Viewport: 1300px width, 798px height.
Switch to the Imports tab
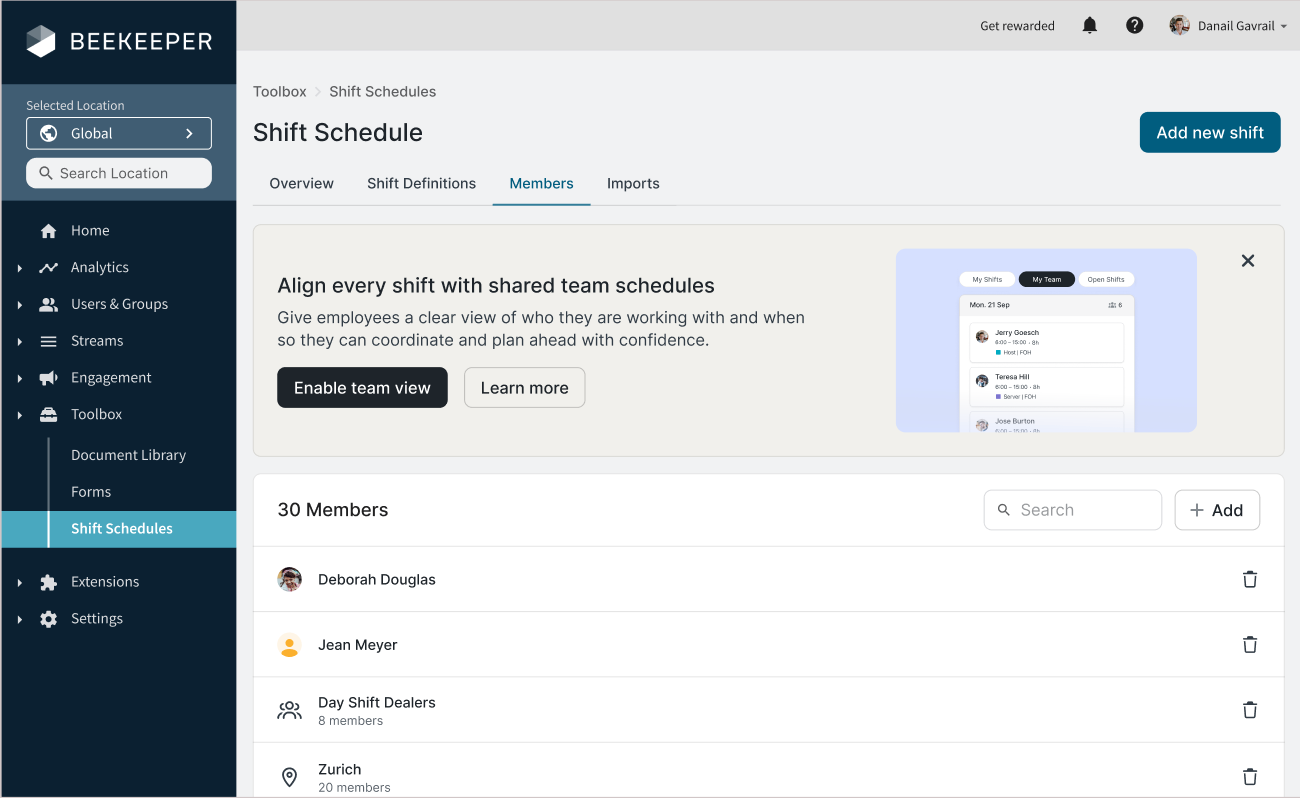pos(633,184)
